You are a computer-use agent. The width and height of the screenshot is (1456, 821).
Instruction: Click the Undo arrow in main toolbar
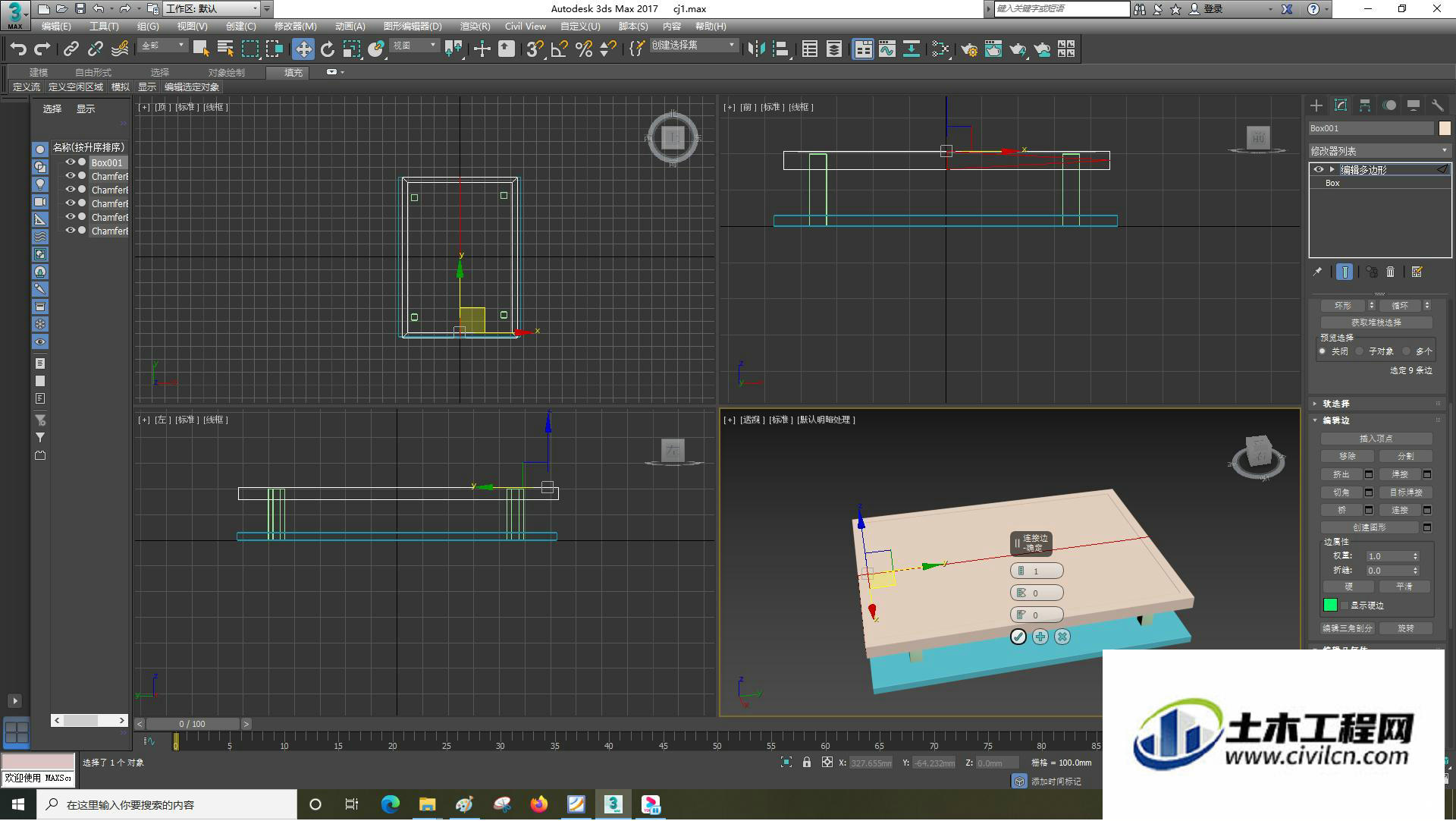[x=17, y=49]
